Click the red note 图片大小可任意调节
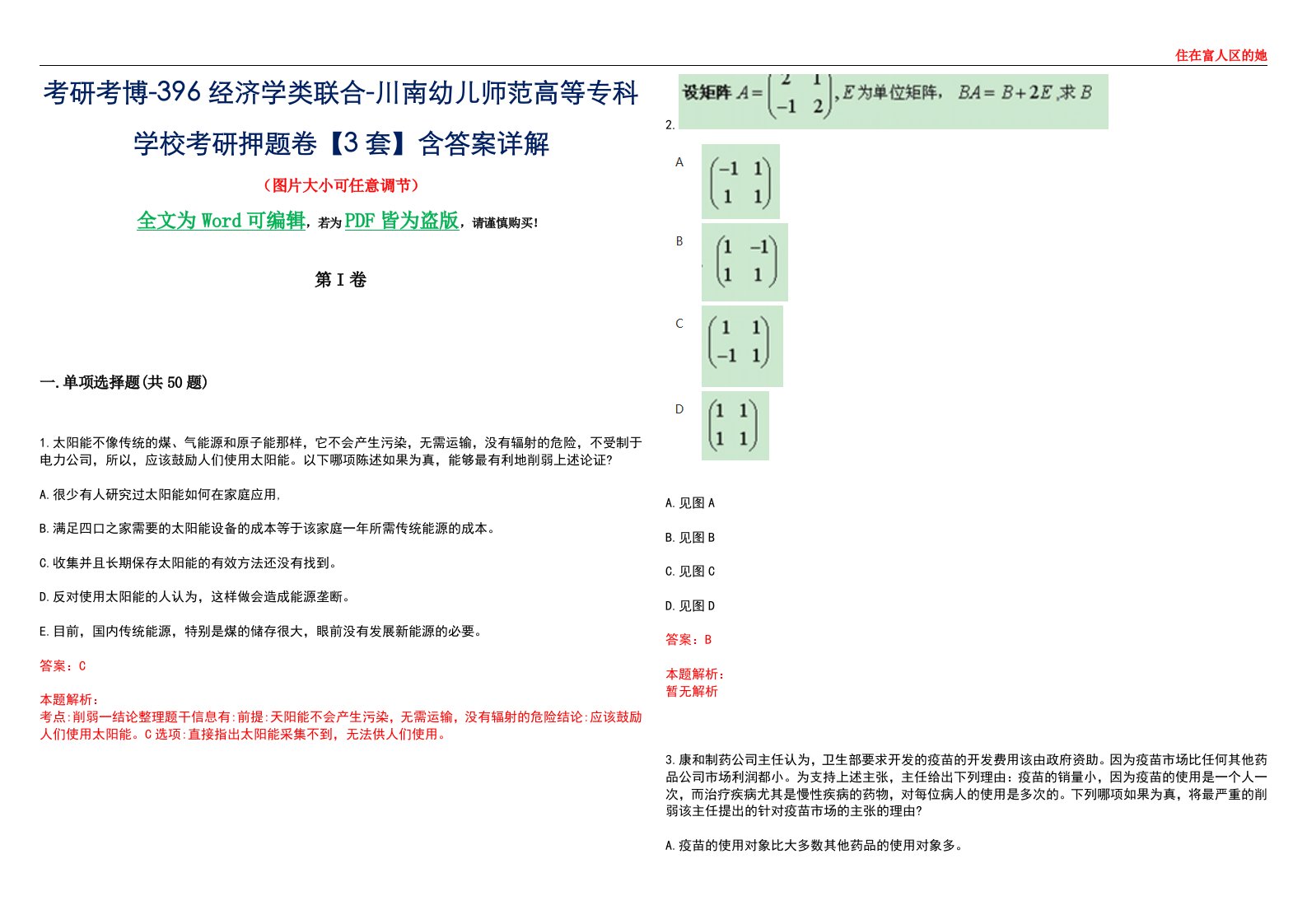Image resolution: width=1307 pixels, height=924 pixels. coord(341,185)
